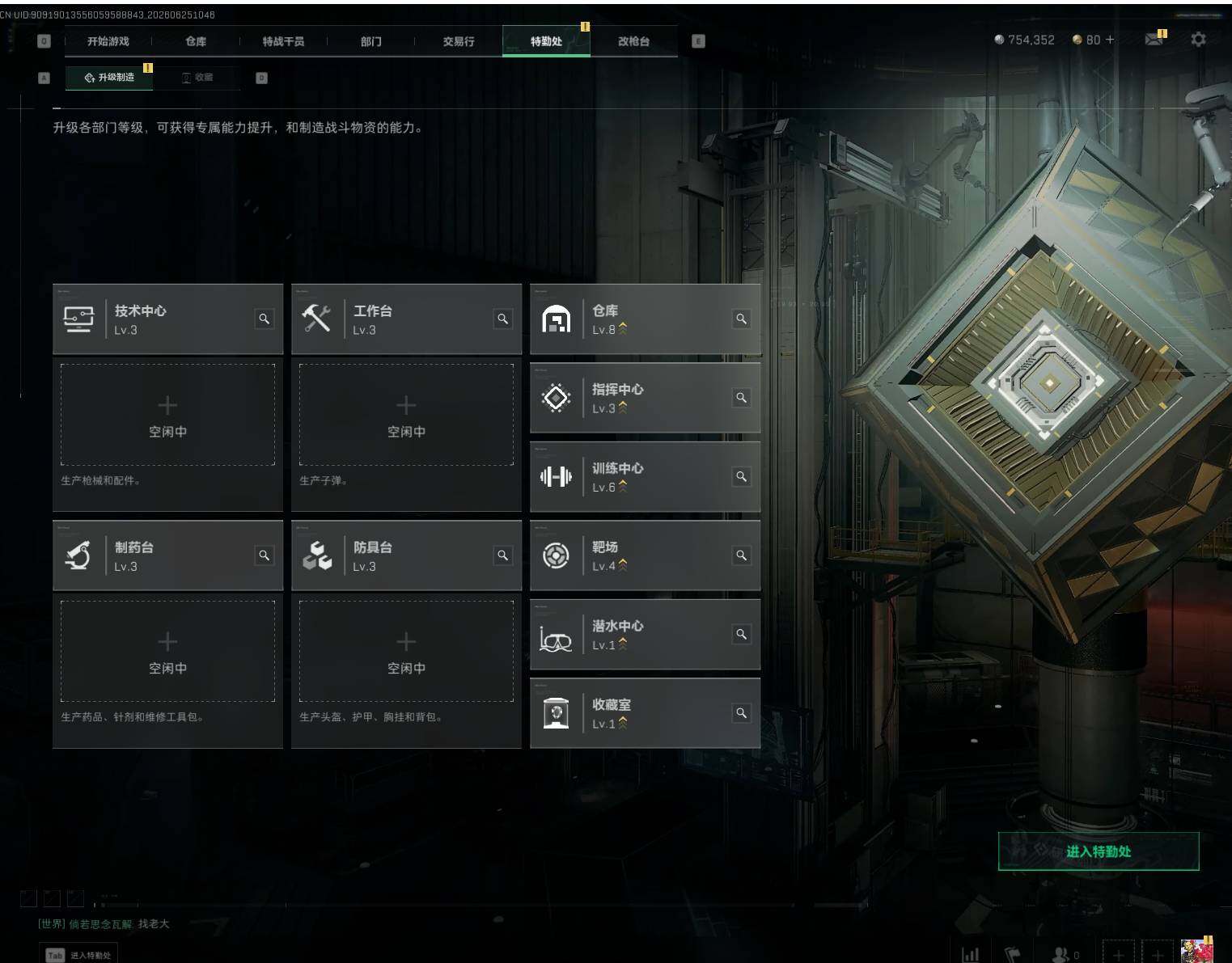Add production in 防具台 idle slot
1232x963 pixels.
click(x=406, y=651)
